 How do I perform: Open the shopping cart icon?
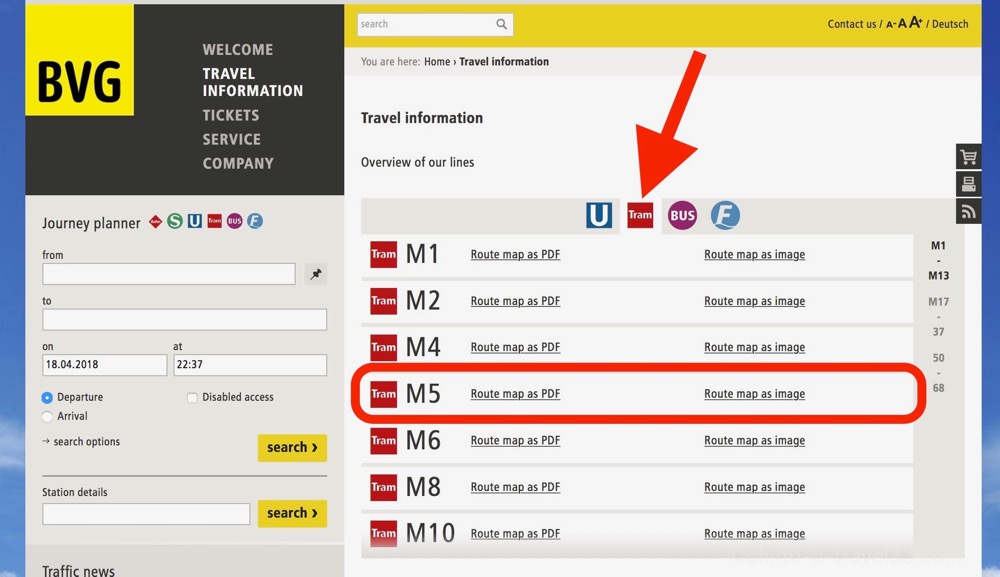pyautogui.click(x=968, y=156)
